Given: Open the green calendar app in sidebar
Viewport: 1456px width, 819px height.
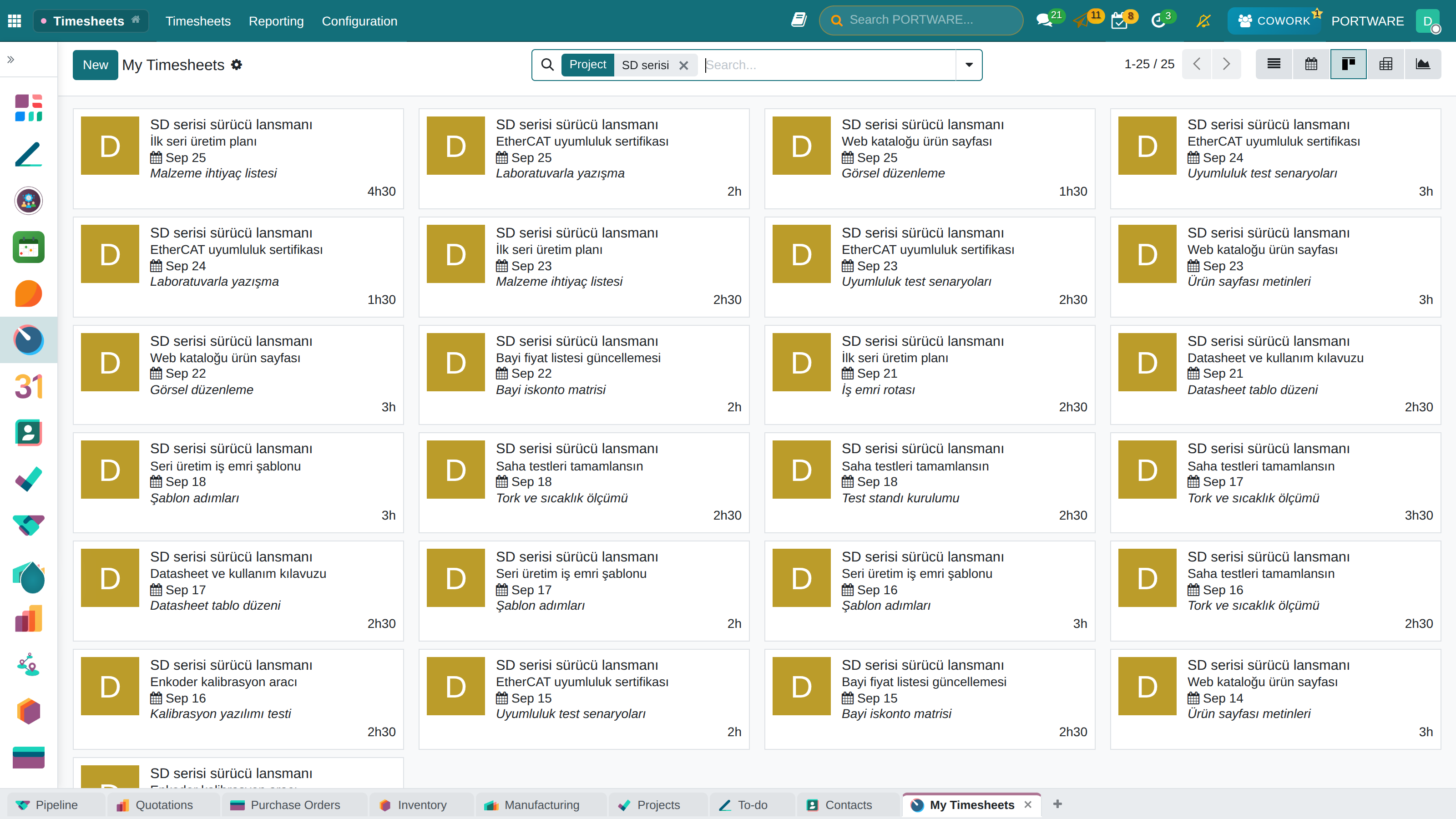Looking at the screenshot, I should (28, 247).
